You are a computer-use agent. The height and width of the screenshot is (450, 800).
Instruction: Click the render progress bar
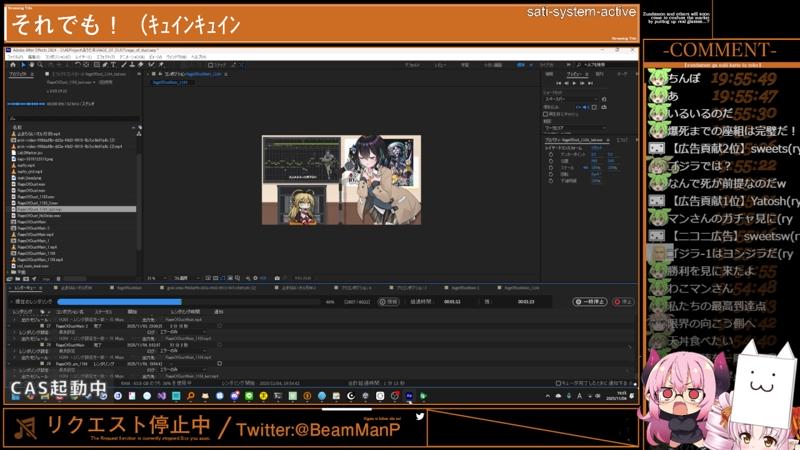(189, 302)
